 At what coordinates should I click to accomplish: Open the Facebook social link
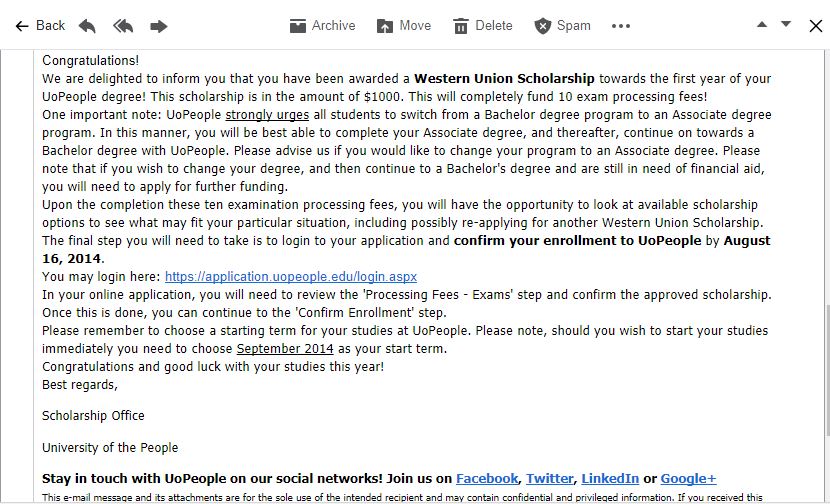point(487,479)
